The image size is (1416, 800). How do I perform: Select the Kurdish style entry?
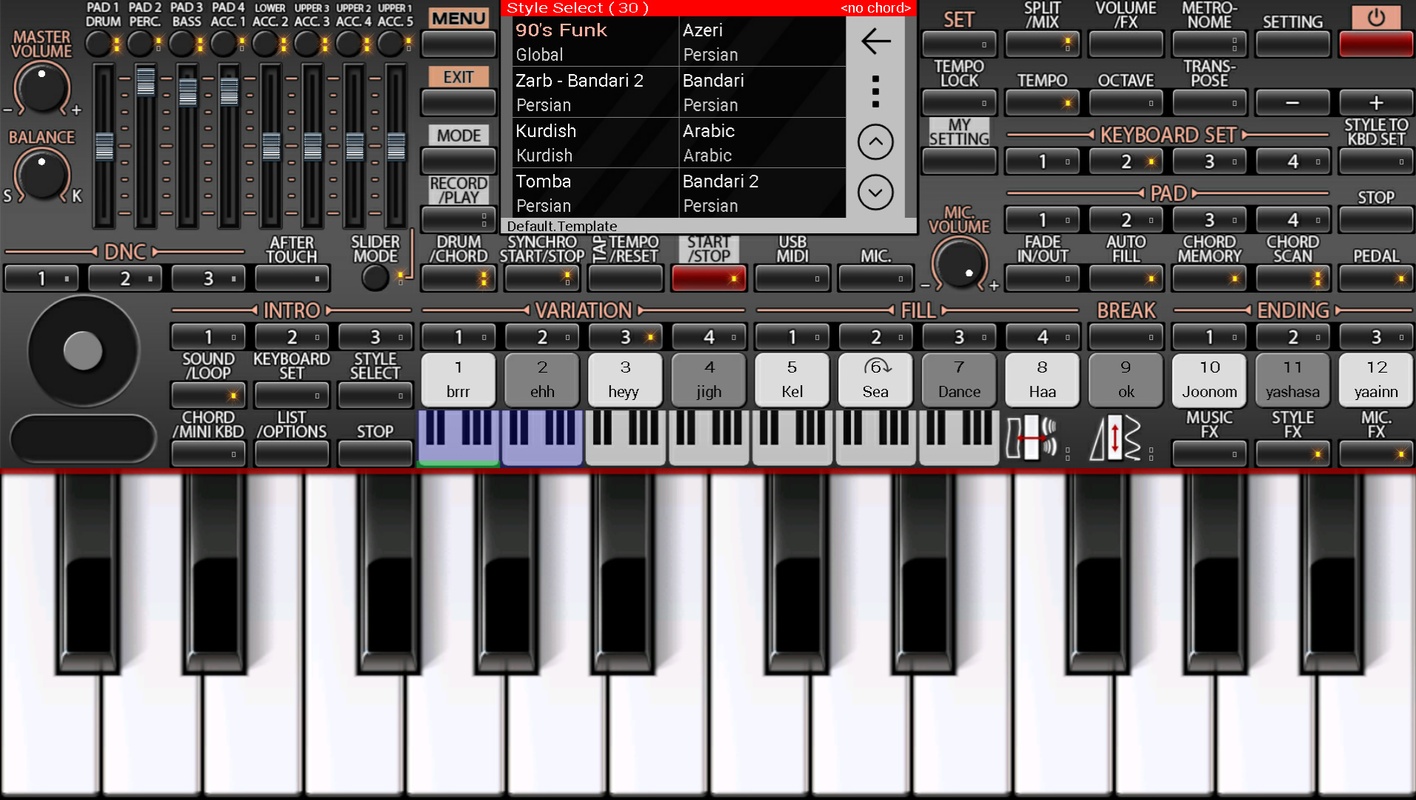[594, 143]
